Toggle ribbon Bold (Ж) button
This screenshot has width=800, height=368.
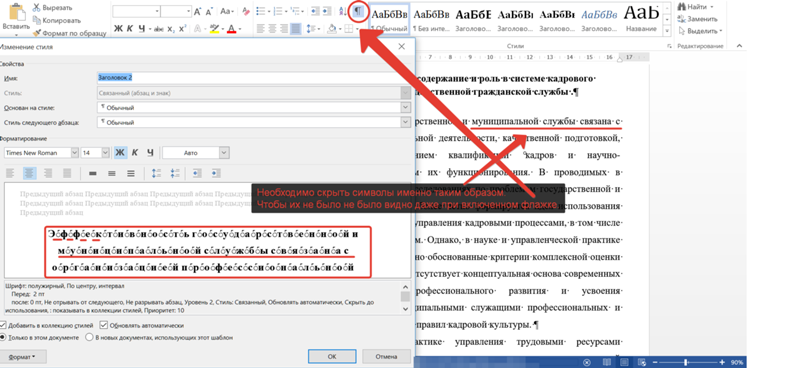[118, 29]
